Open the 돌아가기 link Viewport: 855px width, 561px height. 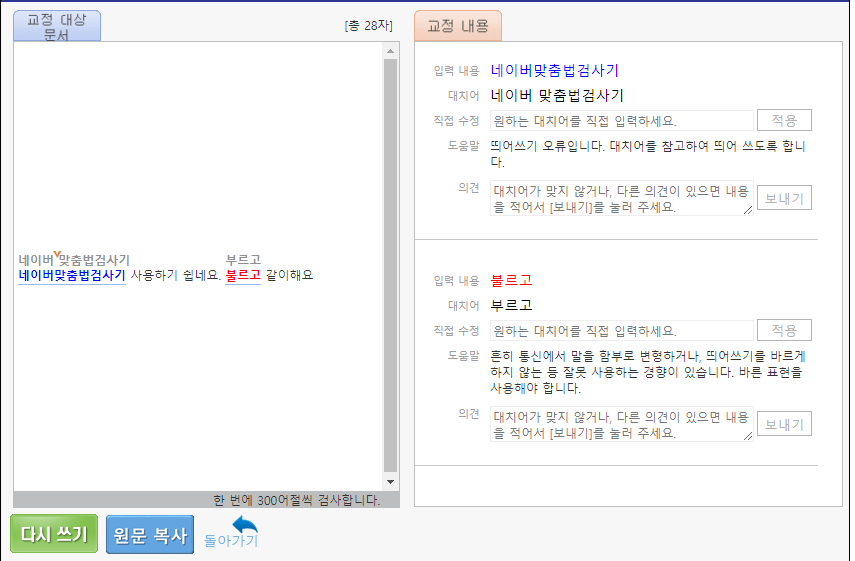click(x=231, y=540)
